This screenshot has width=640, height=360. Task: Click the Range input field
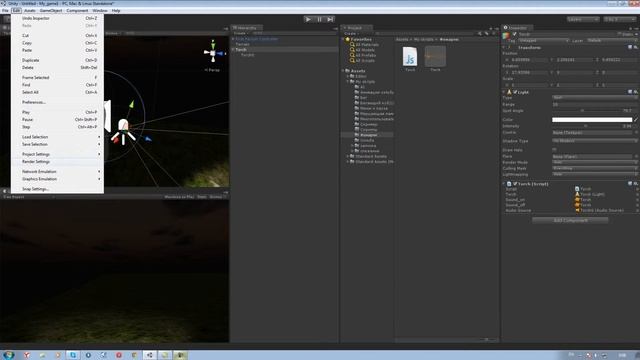point(595,104)
